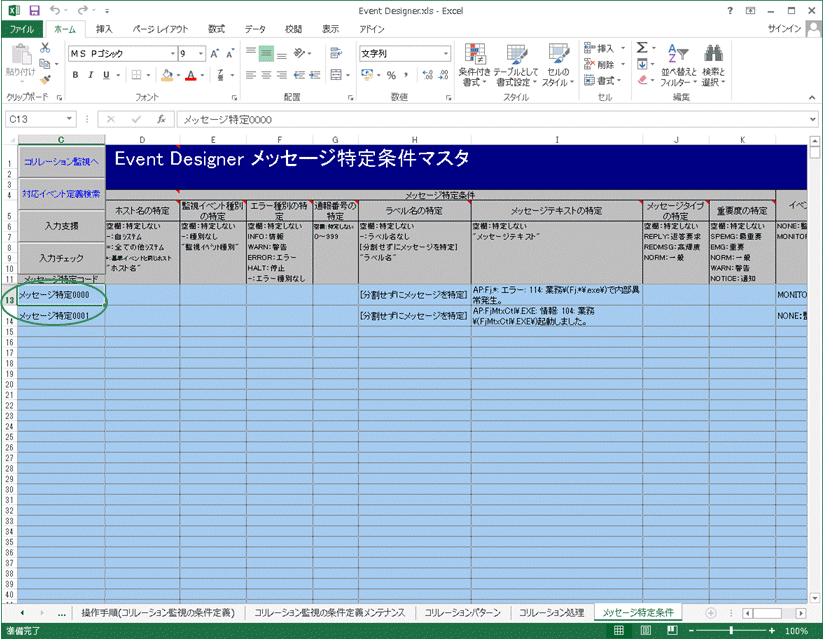
Task: Toggle middle vertical alignment
Action: click(x=266, y=53)
